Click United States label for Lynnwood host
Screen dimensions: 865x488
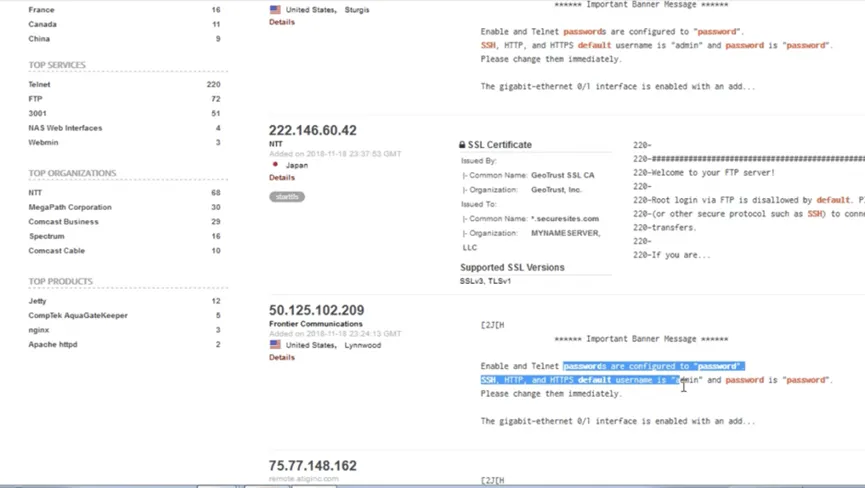[x=311, y=345]
